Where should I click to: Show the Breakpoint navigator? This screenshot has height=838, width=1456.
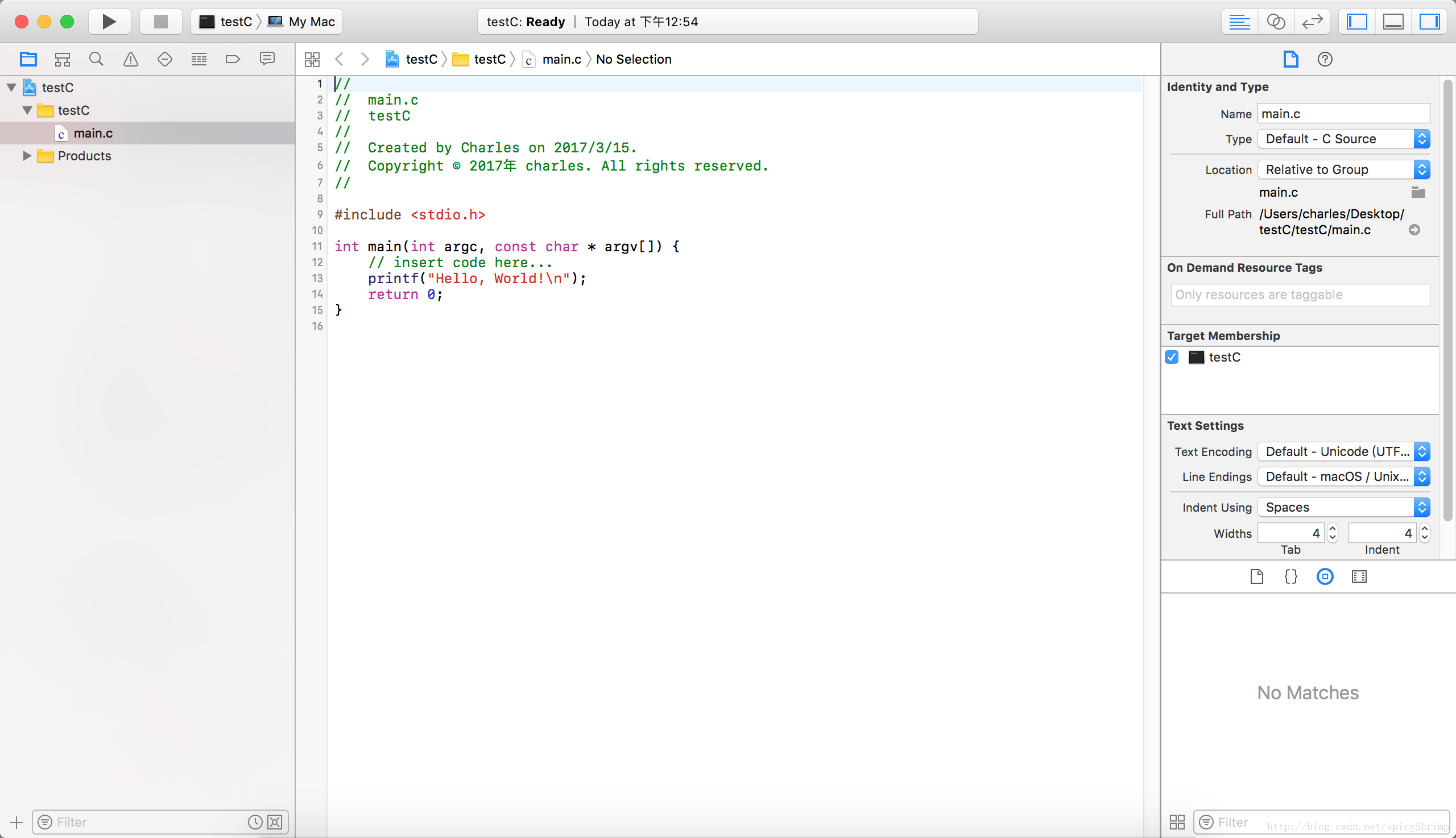(233, 59)
